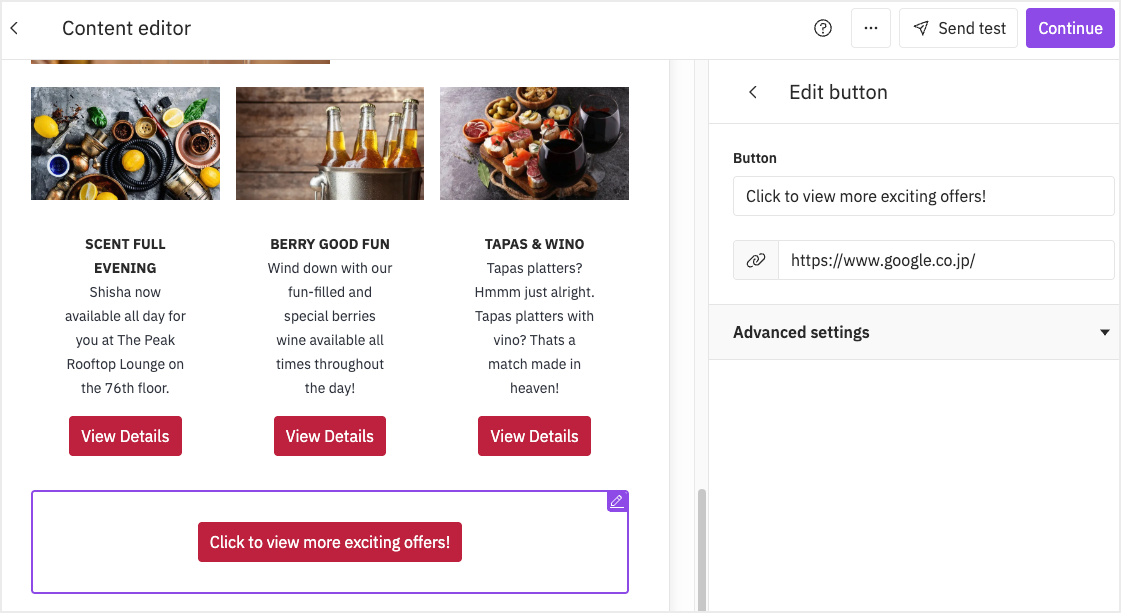Click the button text input field
The image size is (1121, 613).
pyautogui.click(x=924, y=196)
